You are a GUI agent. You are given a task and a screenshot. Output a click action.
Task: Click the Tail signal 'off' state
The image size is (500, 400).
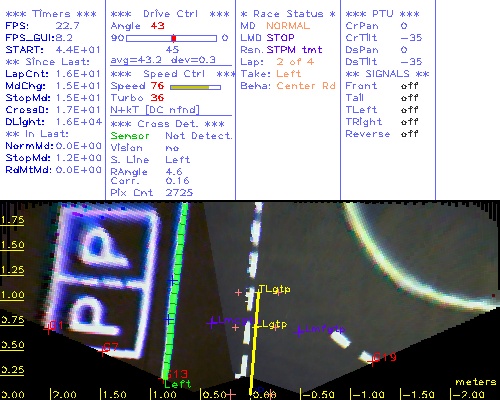point(410,98)
